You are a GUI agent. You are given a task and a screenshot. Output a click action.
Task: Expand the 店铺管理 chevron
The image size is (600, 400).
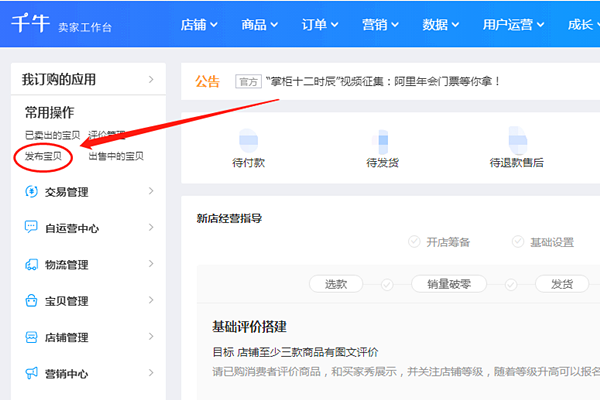[151, 336]
